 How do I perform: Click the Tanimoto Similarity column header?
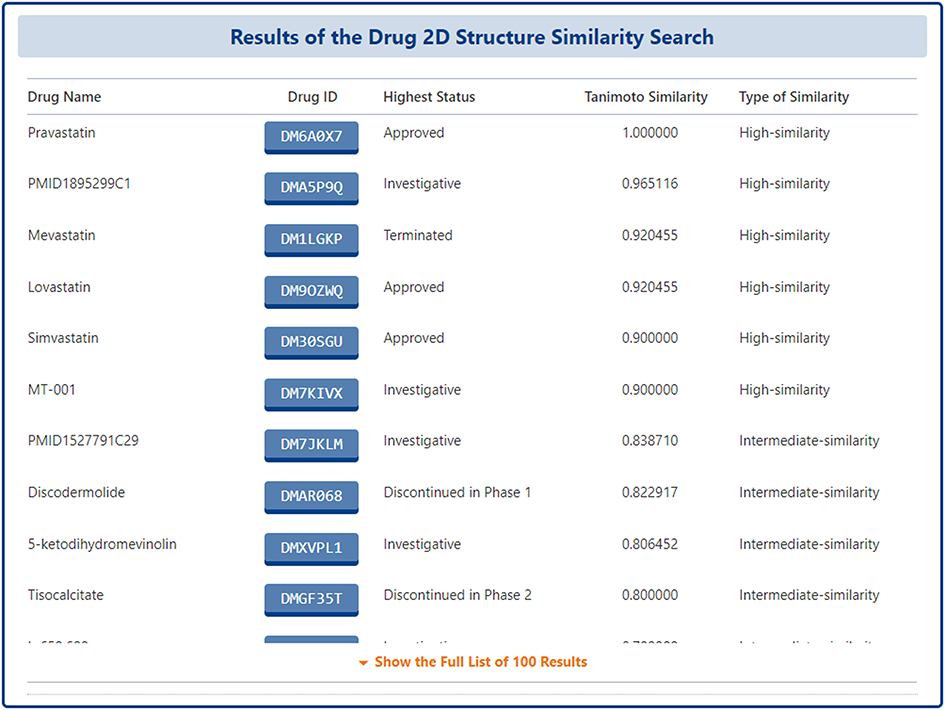pyautogui.click(x=646, y=97)
